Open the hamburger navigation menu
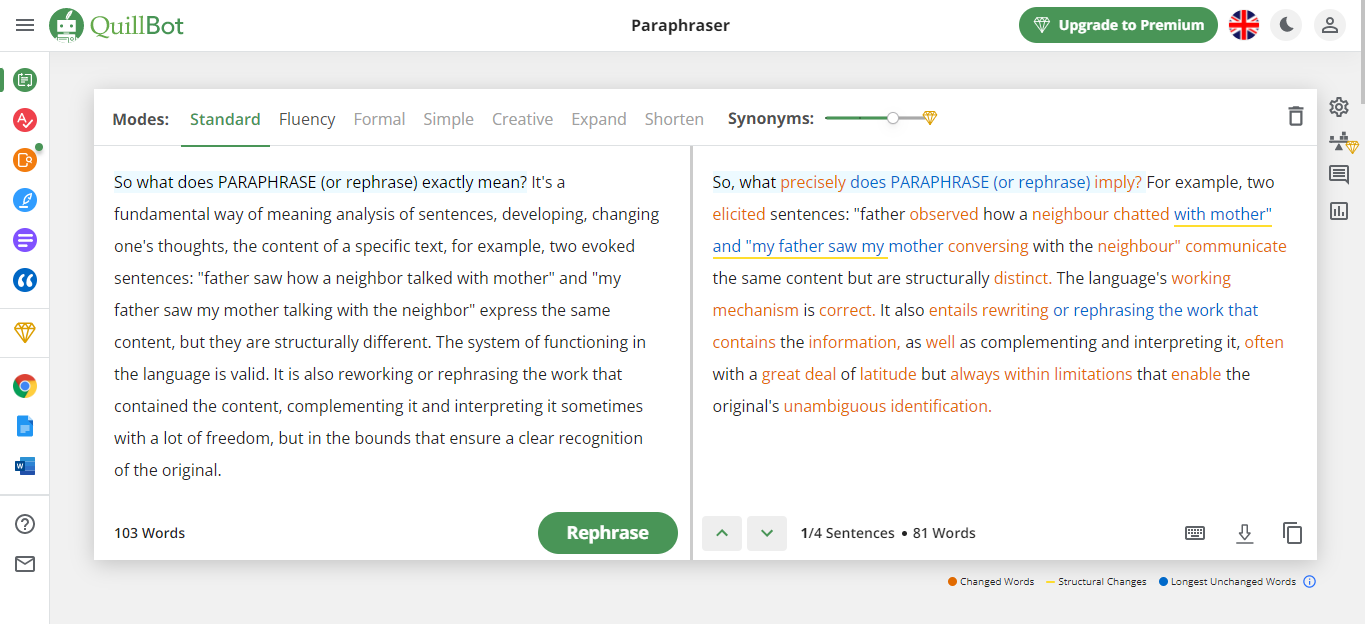The height and width of the screenshot is (624, 1365). 25,25
